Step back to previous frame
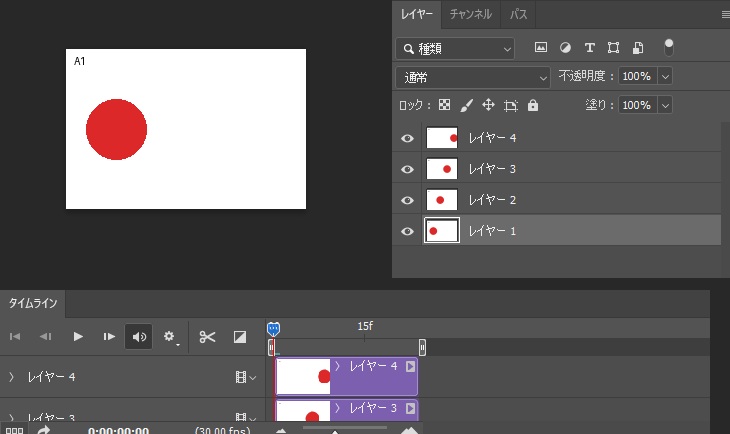Image resolution: width=730 pixels, height=434 pixels. [x=46, y=336]
